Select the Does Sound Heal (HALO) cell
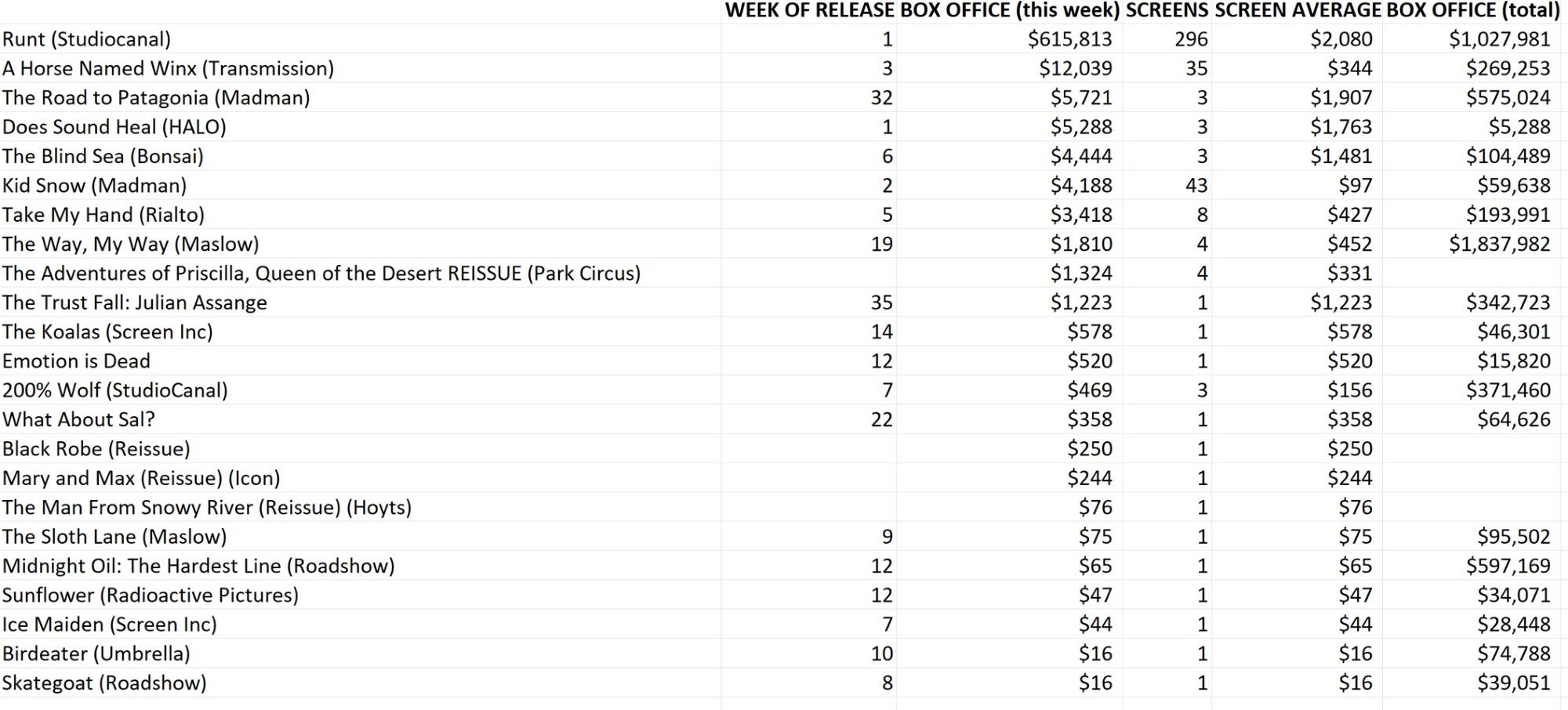Screen dimensions: 1568x710 114,127
